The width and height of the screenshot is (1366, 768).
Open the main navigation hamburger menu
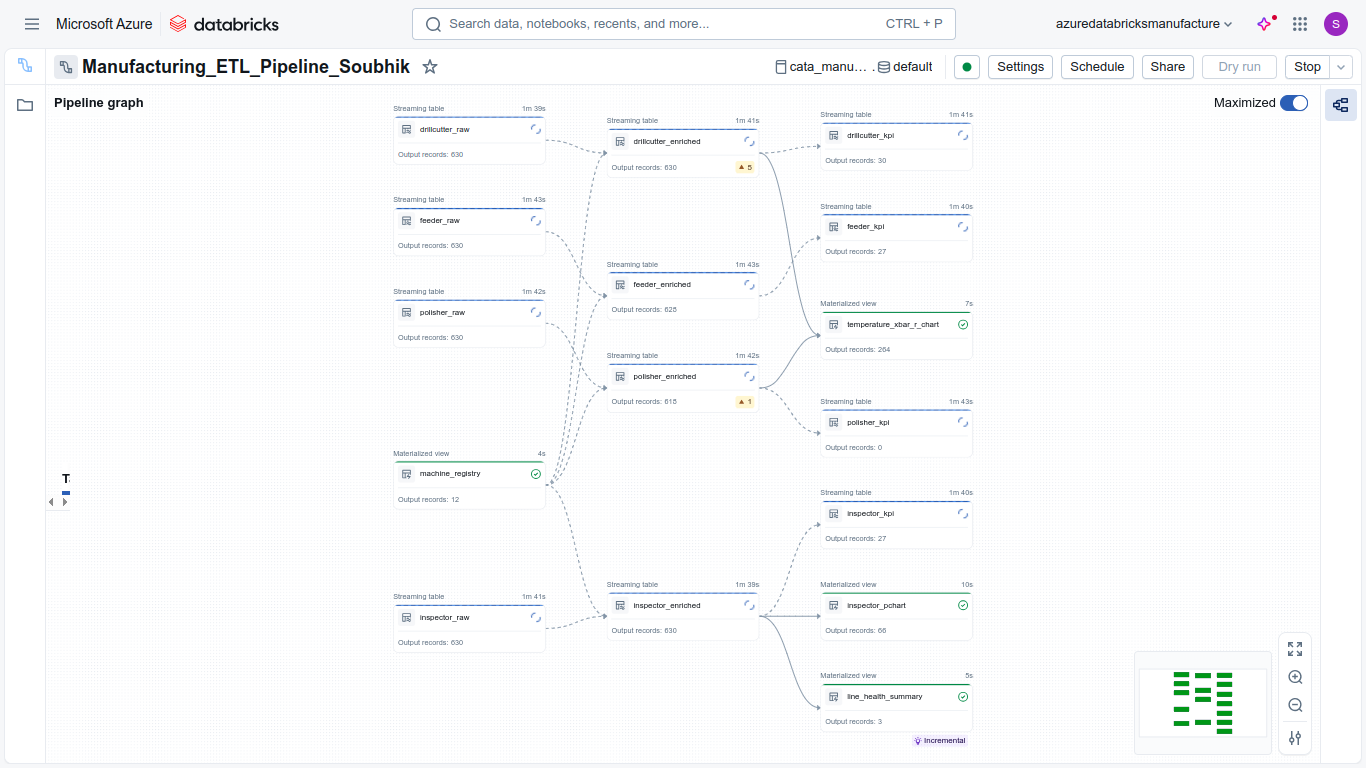click(x=31, y=23)
